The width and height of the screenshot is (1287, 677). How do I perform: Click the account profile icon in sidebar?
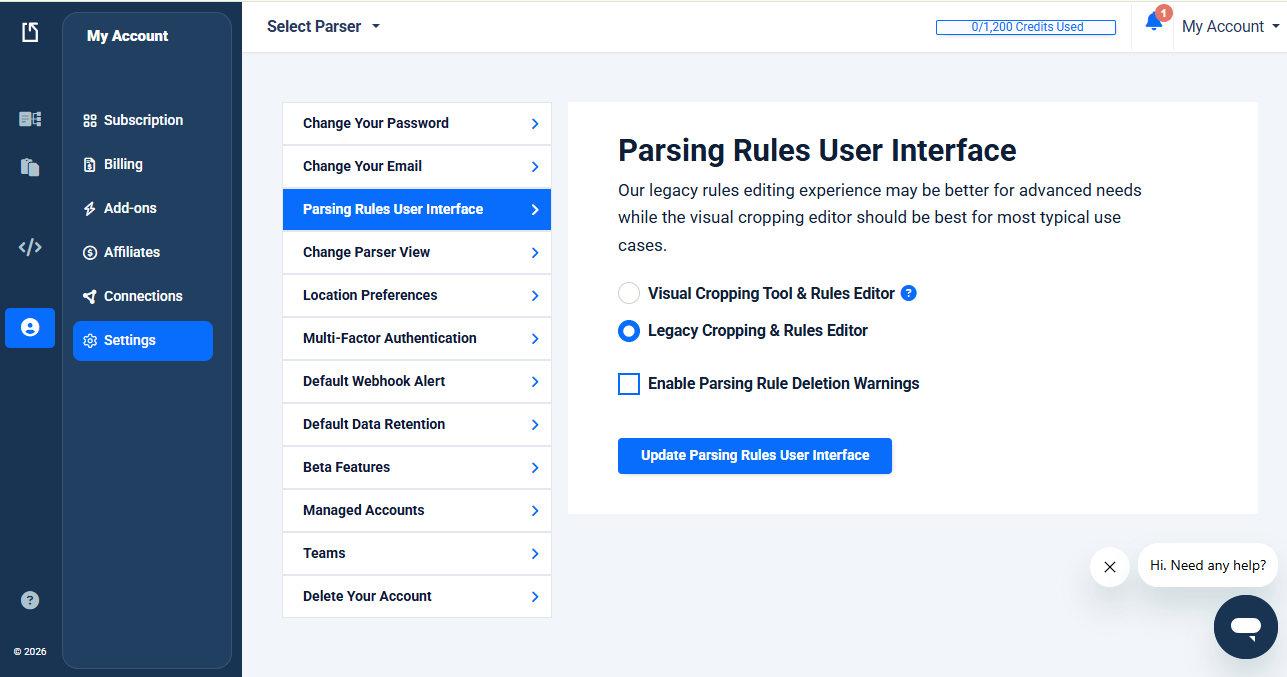[30, 327]
